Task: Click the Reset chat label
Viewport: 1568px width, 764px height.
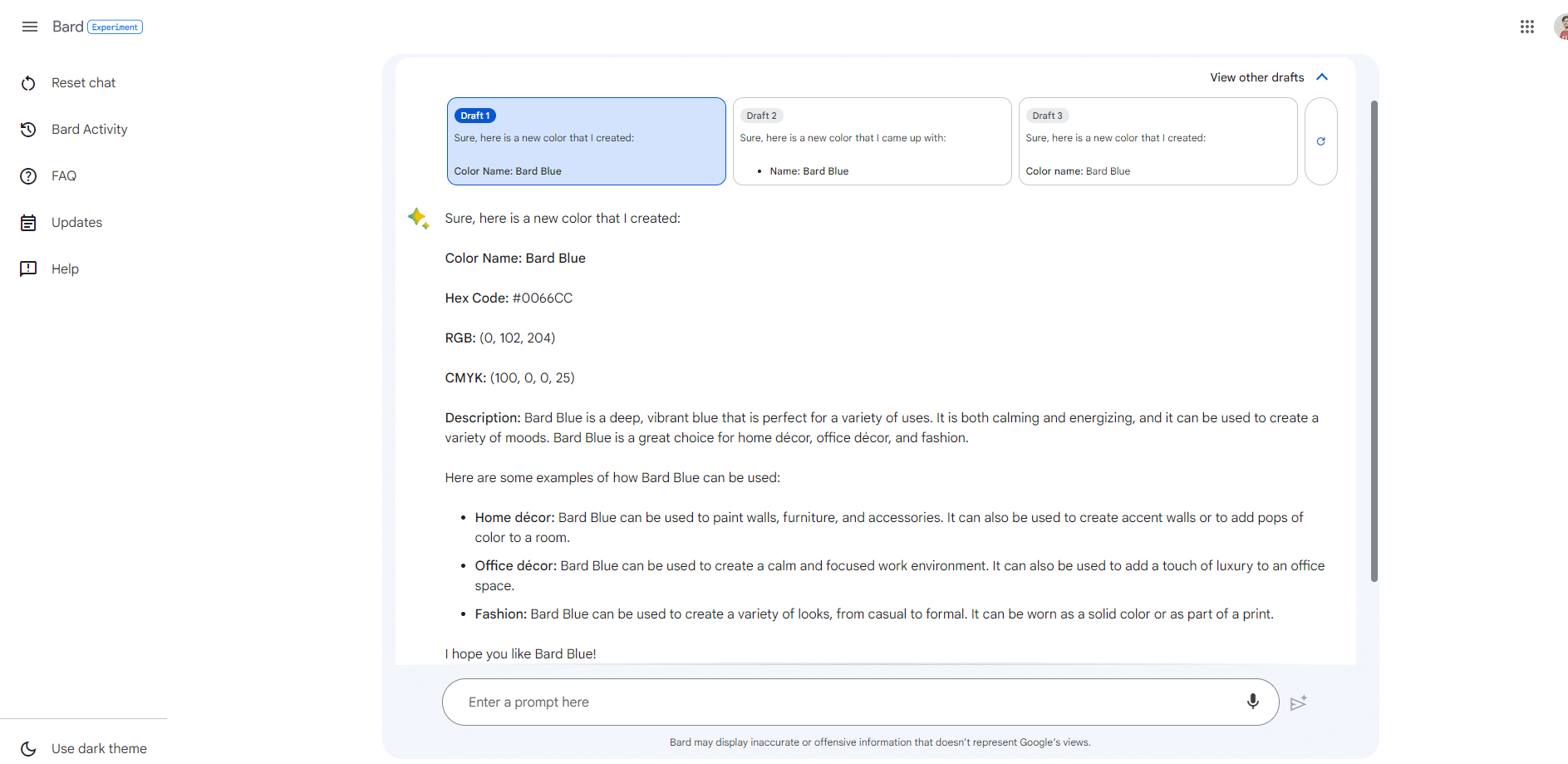Action: click(x=84, y=83)
